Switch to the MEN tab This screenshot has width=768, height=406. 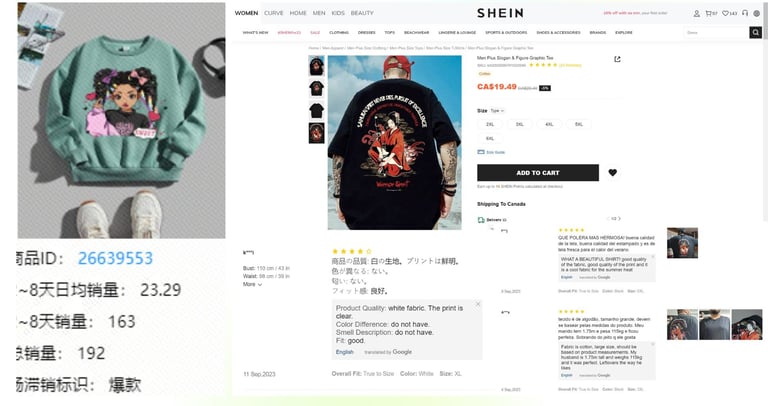click(319, 13)
